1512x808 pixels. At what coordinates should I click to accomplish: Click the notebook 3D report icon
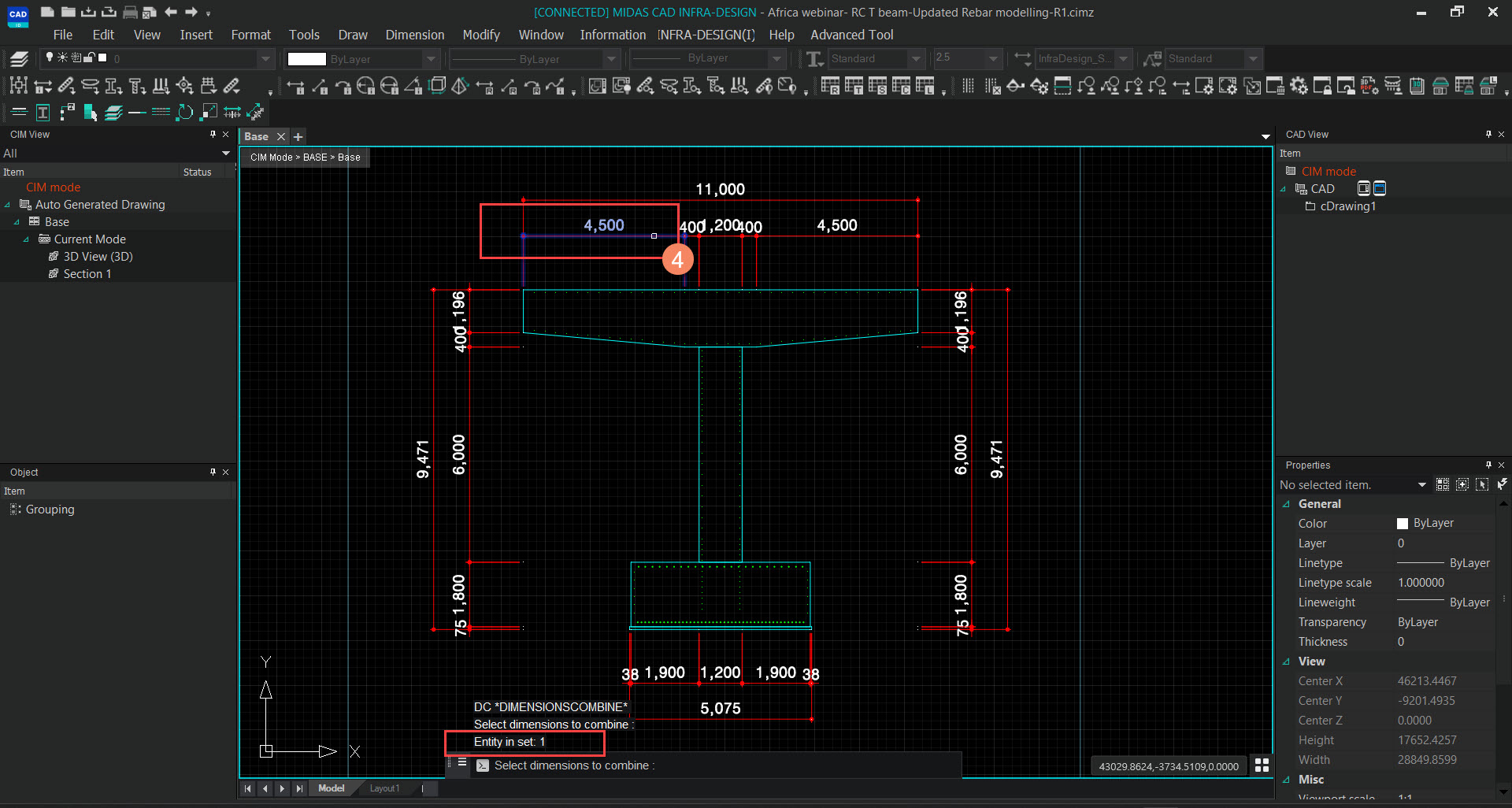click(1417, 86)
